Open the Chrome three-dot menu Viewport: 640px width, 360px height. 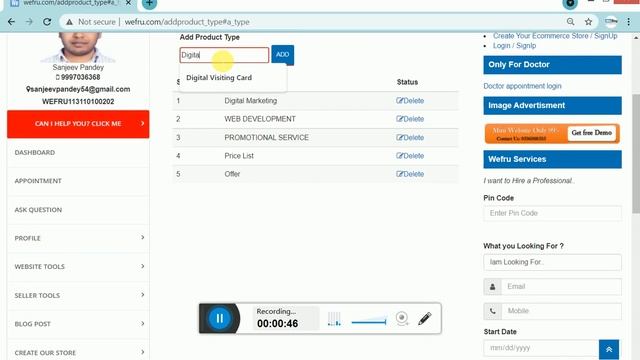(x=629, y=22)
